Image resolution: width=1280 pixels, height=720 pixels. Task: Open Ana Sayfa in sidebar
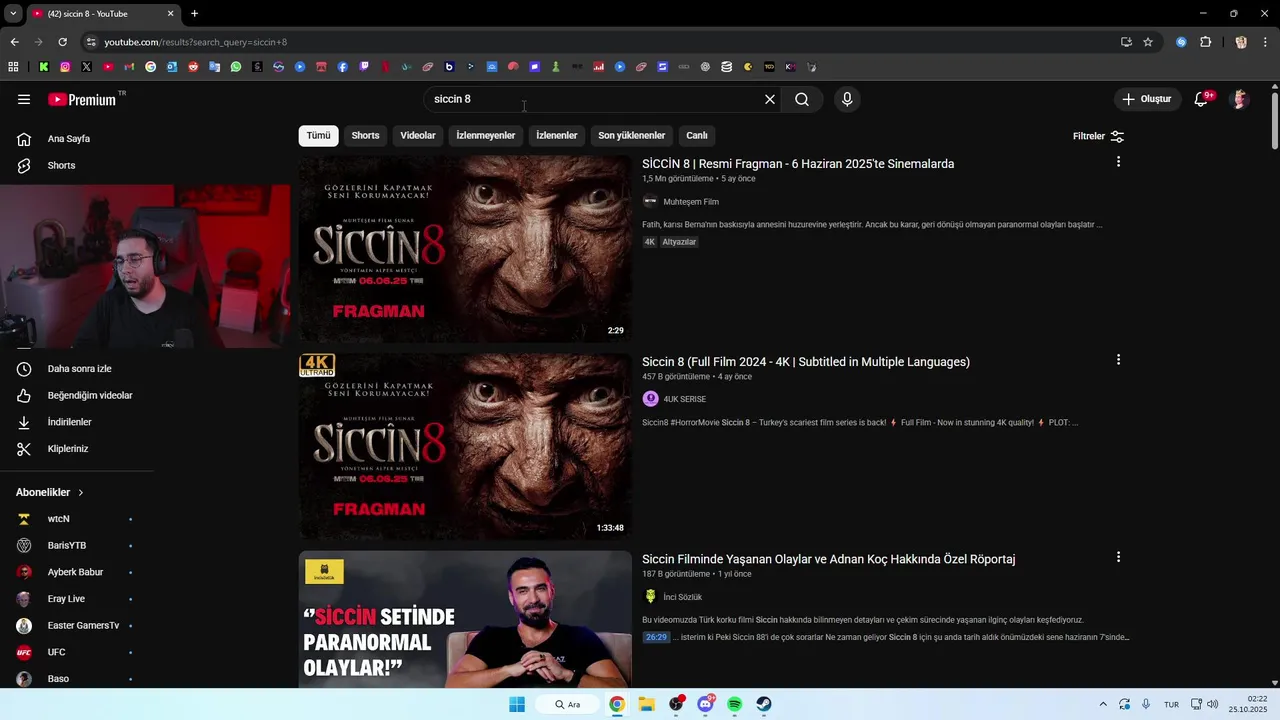[x=69, y=139]
